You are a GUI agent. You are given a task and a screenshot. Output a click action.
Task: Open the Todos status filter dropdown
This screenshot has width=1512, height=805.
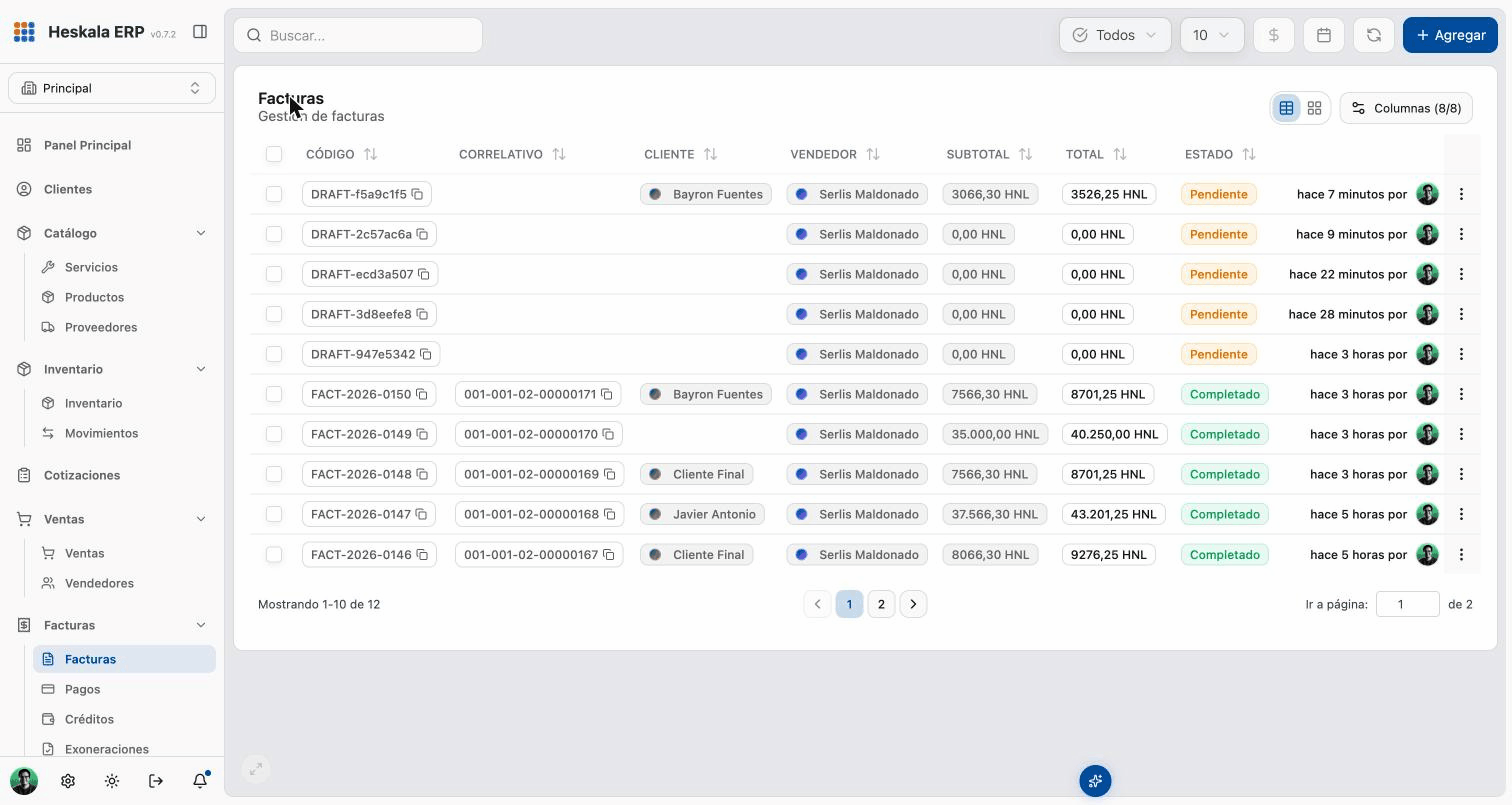(x=1115, y=35)
